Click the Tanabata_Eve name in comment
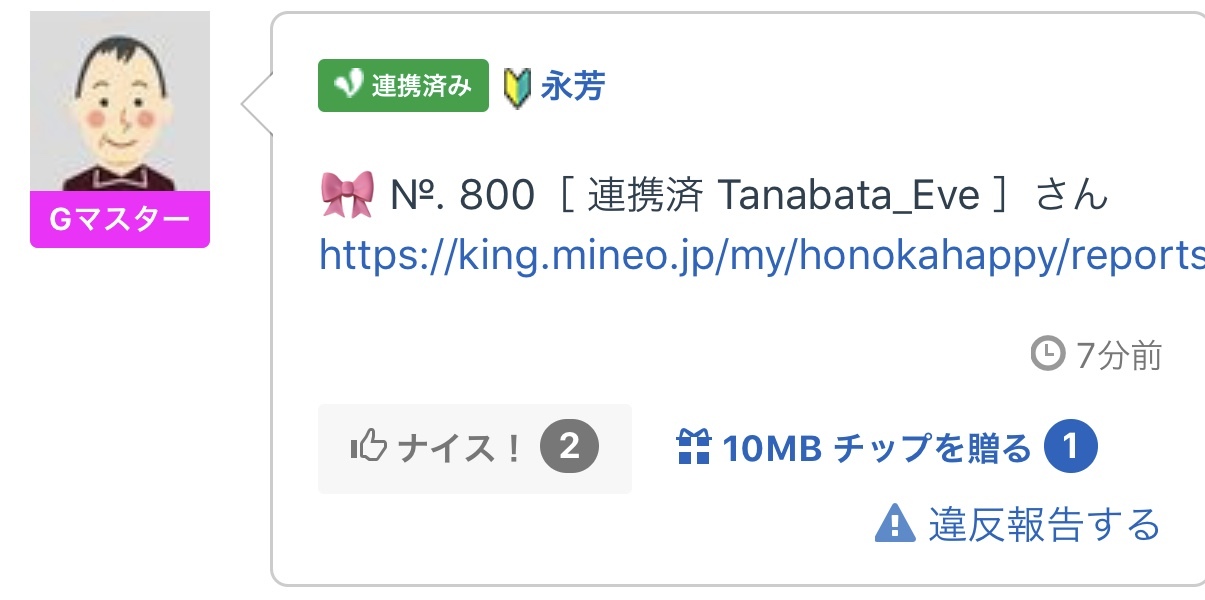This screenshot has width=1205, height=600. (x=848, y=196)
